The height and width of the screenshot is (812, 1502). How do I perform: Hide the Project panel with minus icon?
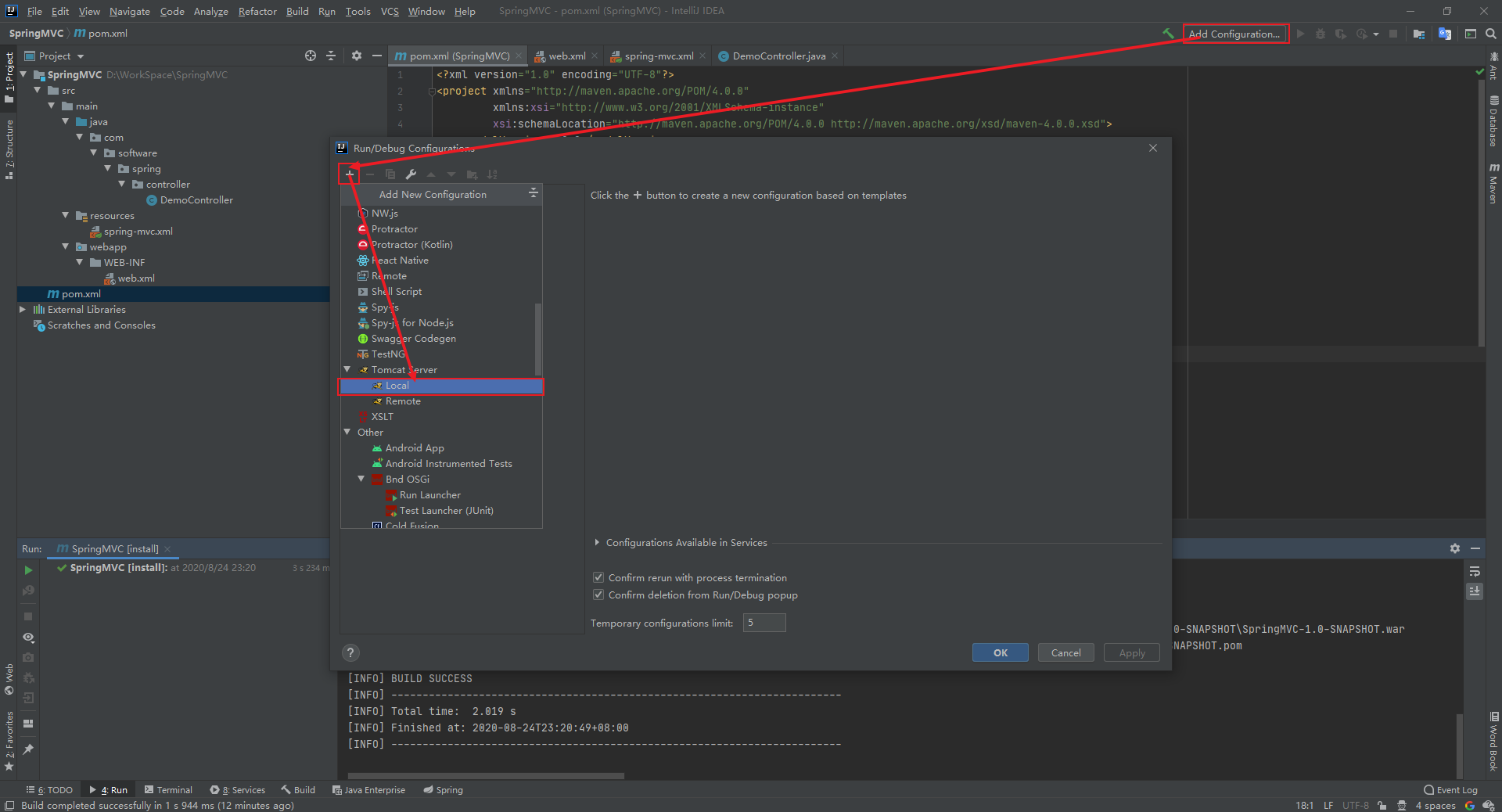(376, 56)
